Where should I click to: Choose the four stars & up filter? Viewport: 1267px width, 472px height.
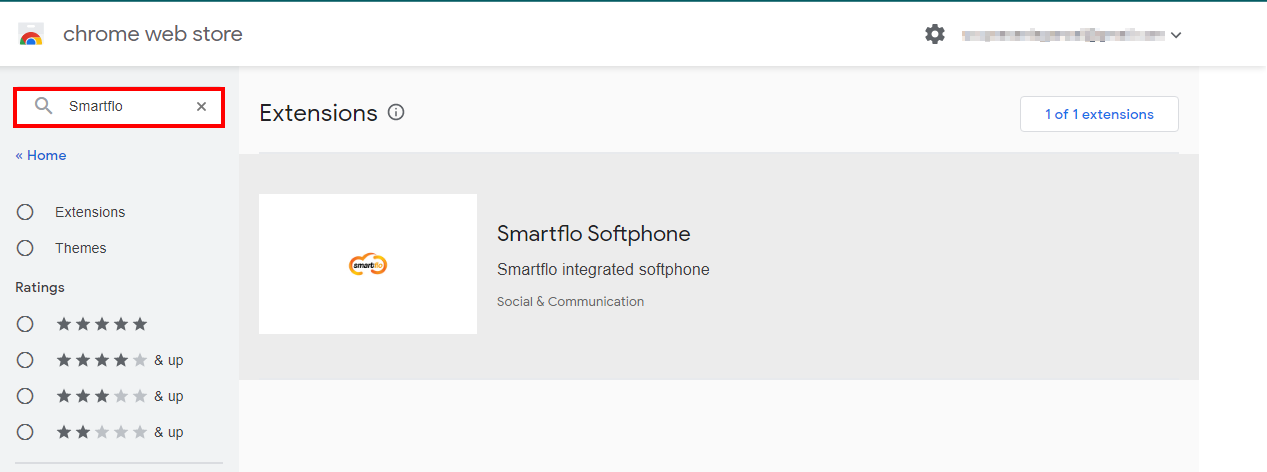coord(25,360)
